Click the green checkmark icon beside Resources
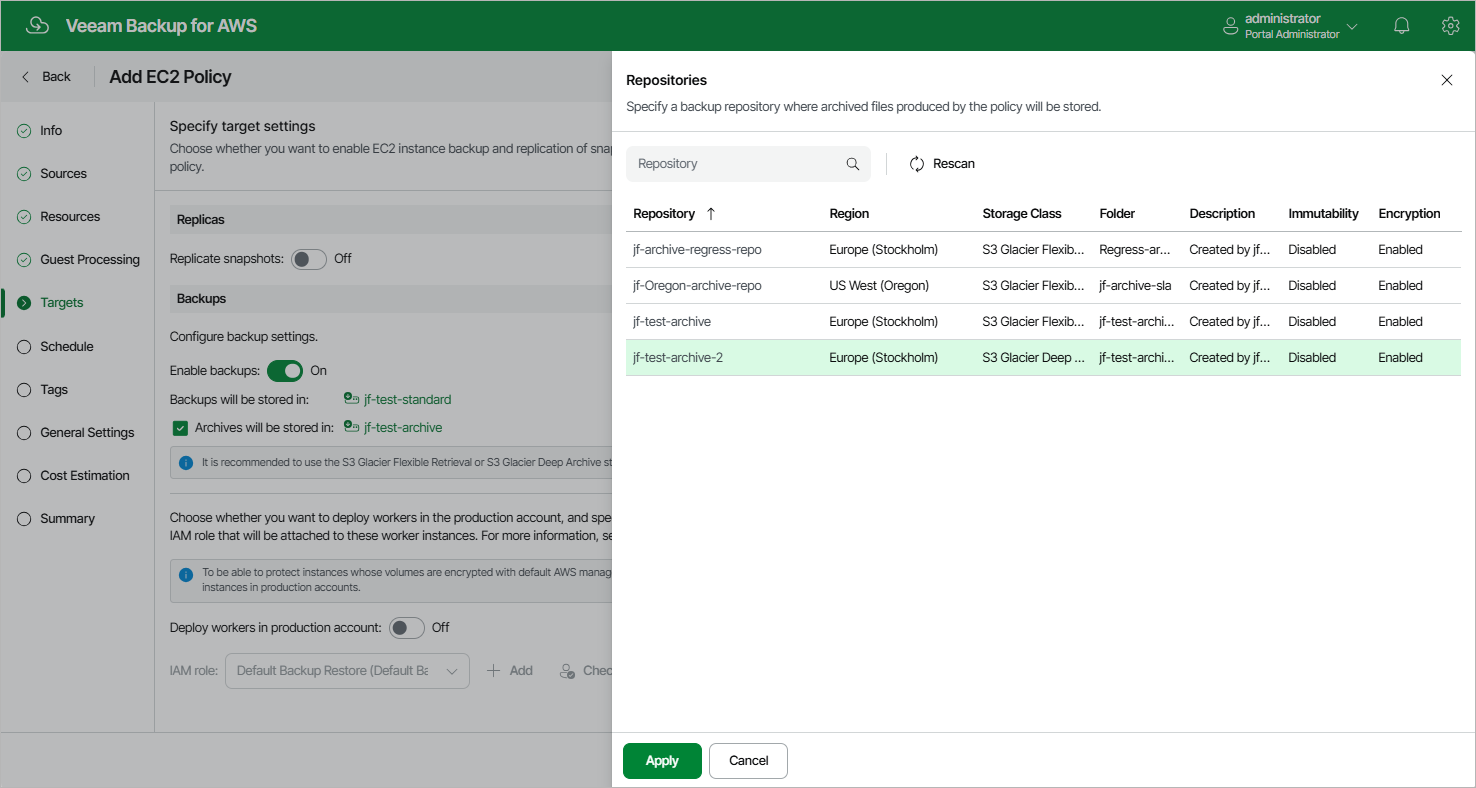The width and height of the screenshot is (1476, 788). [24, 217]
